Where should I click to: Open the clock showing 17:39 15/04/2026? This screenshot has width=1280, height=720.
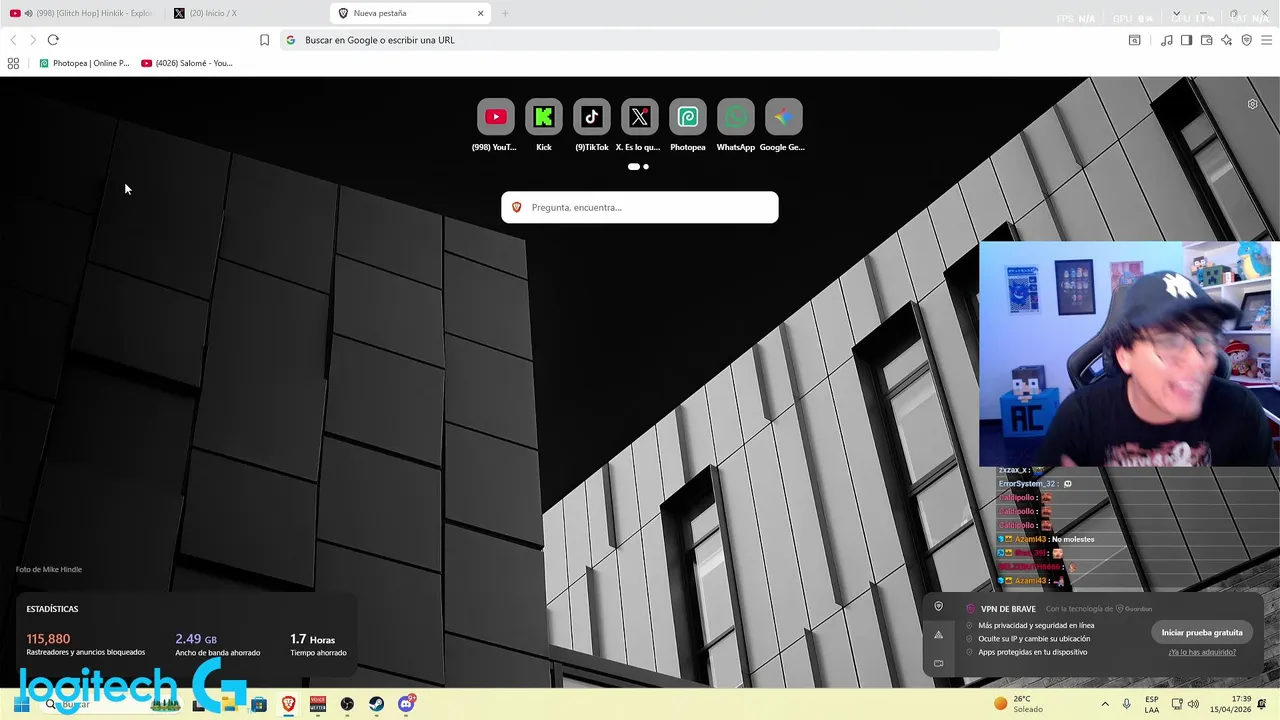click(1231, 704)
